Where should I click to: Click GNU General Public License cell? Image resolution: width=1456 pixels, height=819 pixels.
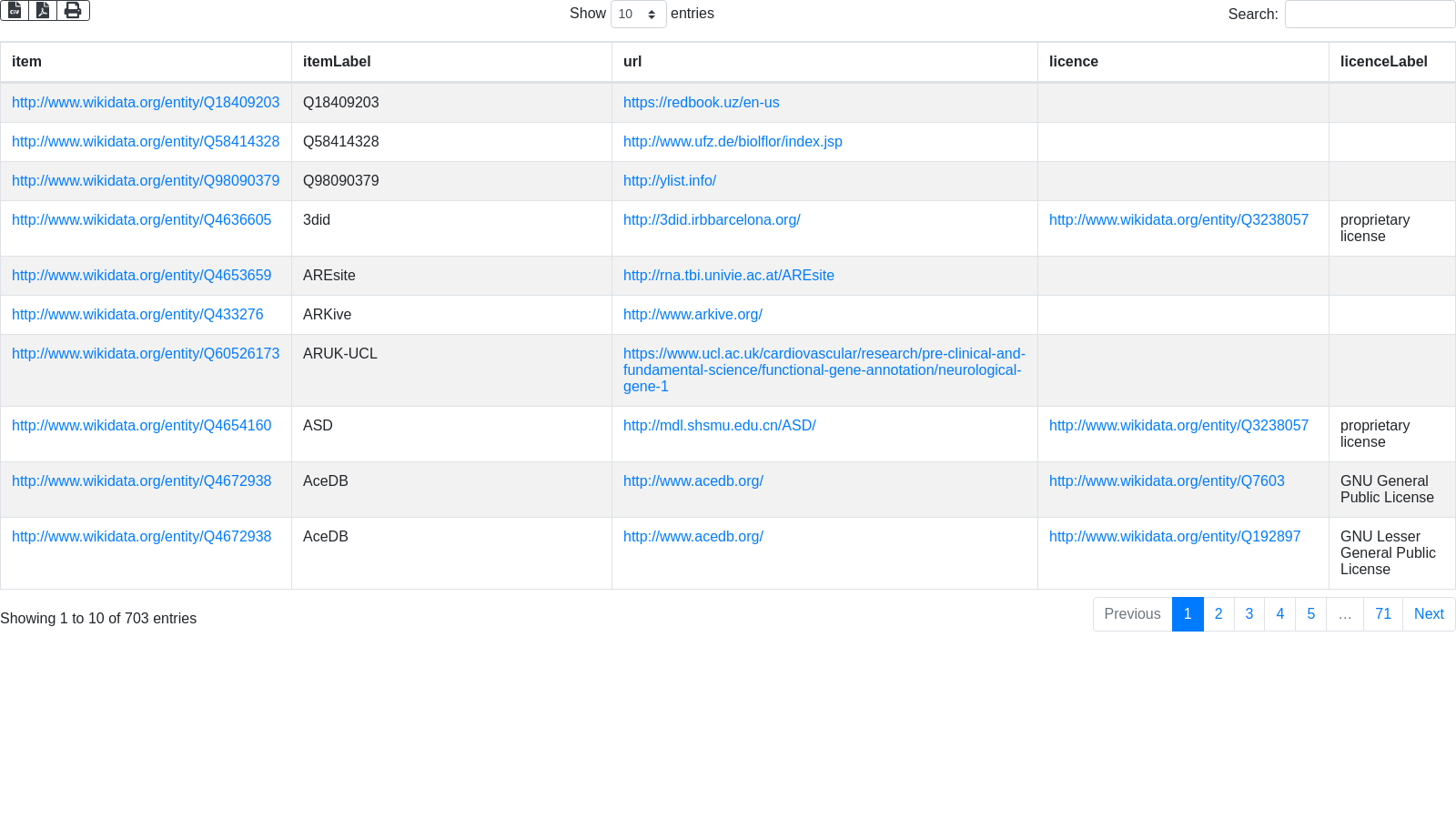click(1392, 490)
